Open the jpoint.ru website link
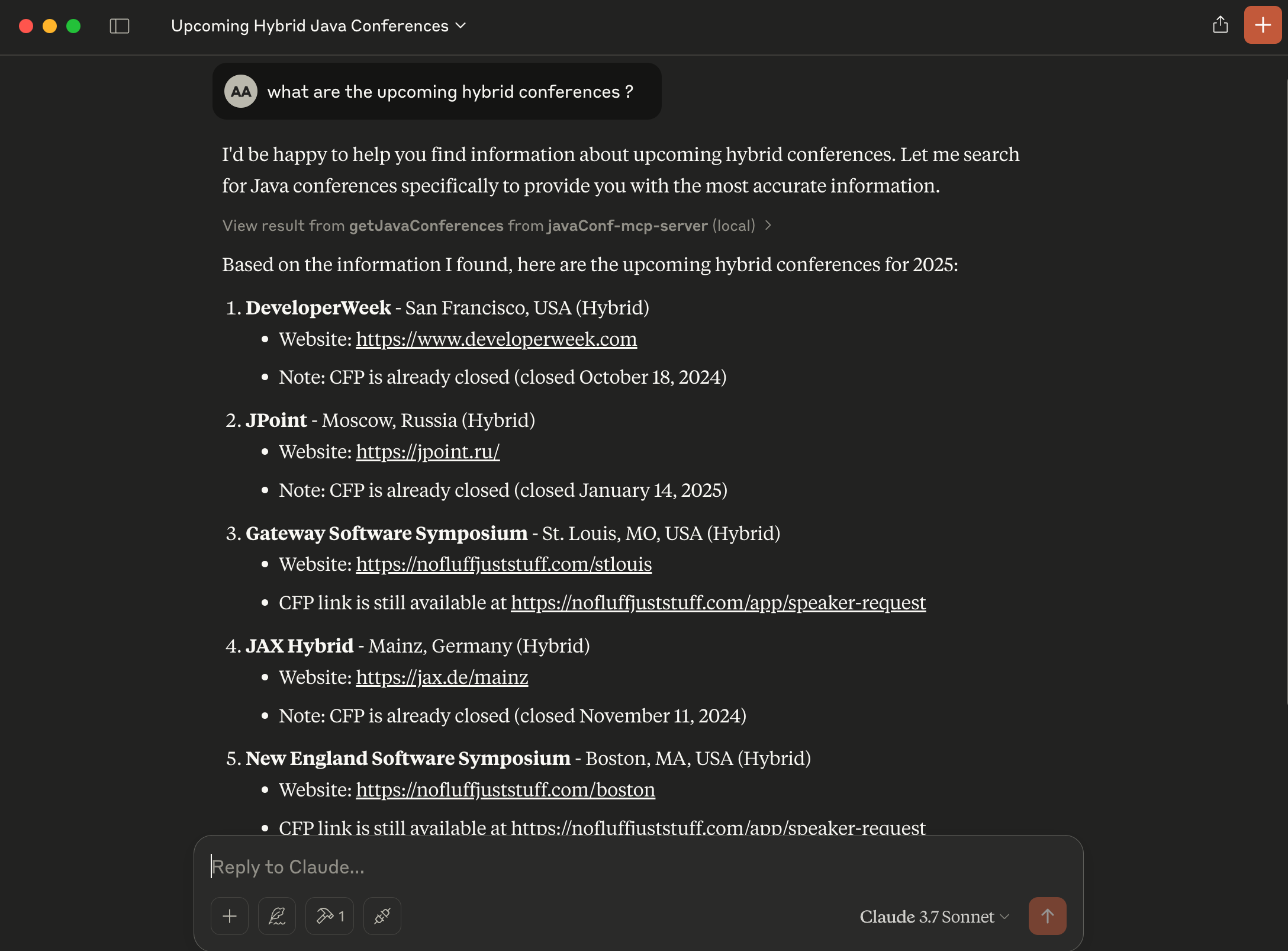Screen dimensions: 1288x951 tap(427, 451)
